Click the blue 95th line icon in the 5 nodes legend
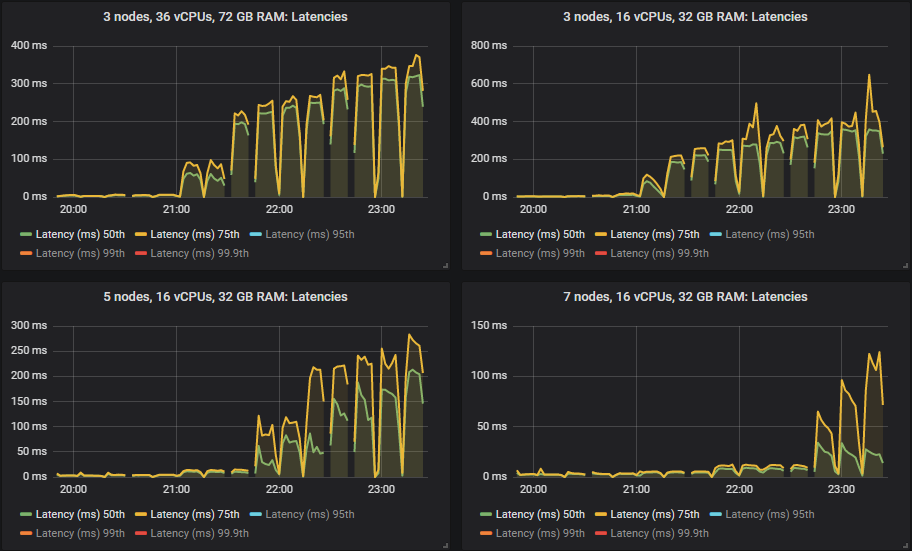This screenshot has height=551, width=912. click(x=257, y=515)
